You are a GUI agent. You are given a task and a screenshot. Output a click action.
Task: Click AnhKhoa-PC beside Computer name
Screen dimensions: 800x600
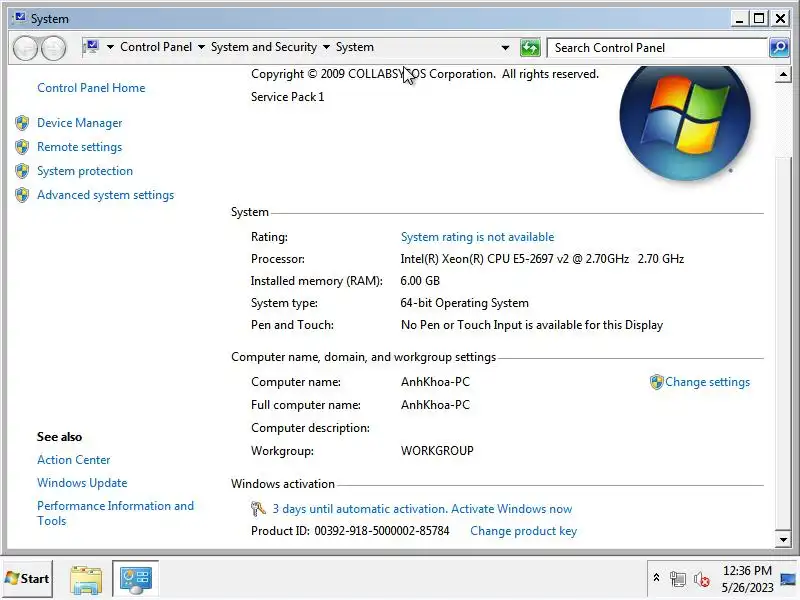point(435,382)
